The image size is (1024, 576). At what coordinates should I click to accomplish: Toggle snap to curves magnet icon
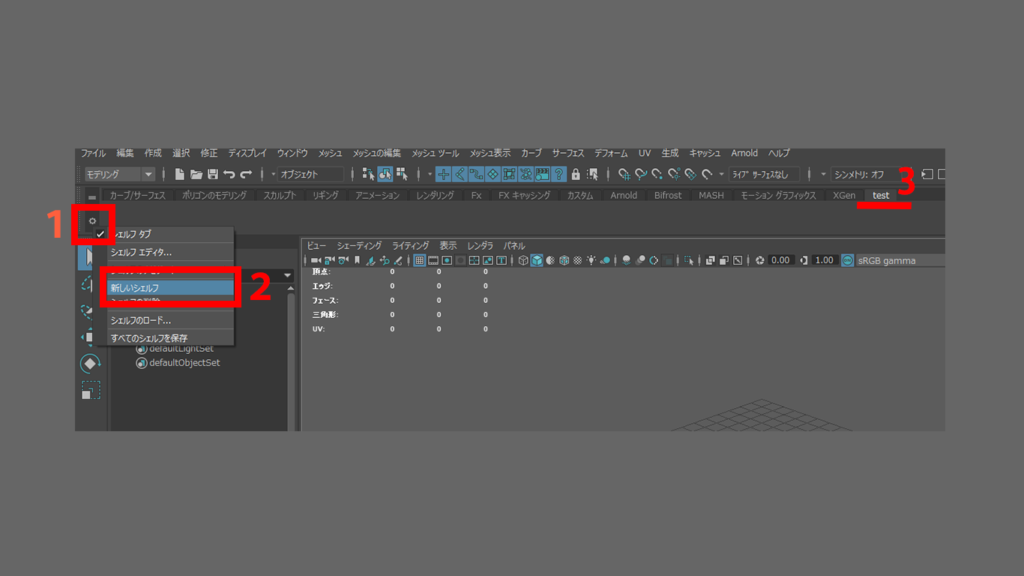point(641,174)
